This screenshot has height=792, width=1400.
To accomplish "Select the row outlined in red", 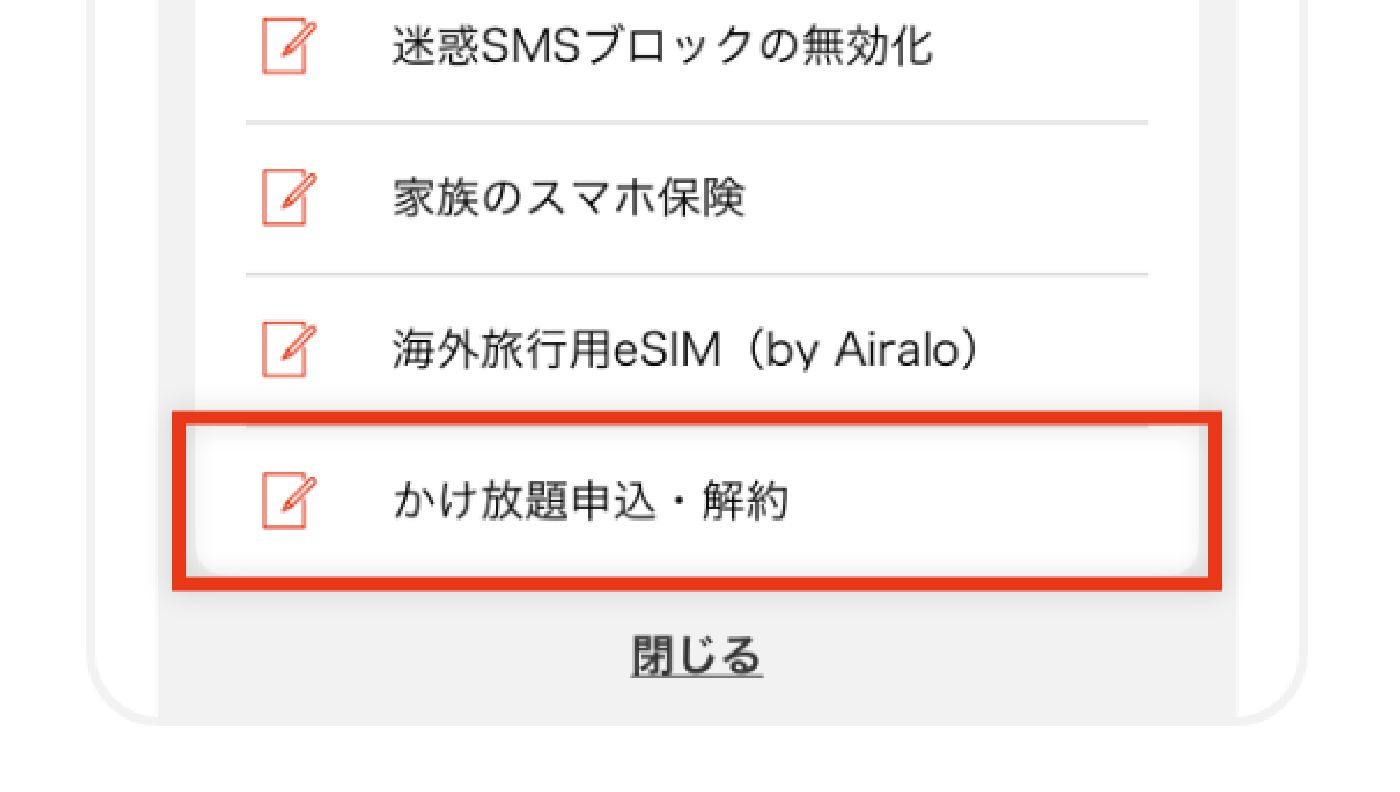I will point(696,498).
